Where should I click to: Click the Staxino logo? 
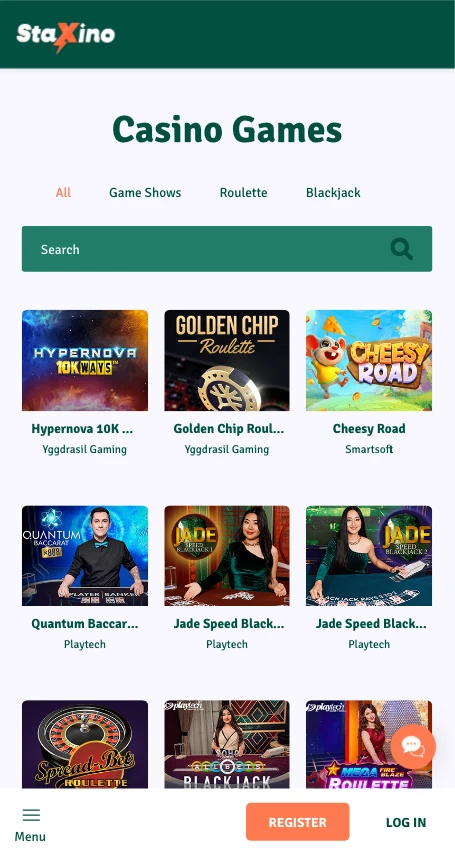pos(65,36)
